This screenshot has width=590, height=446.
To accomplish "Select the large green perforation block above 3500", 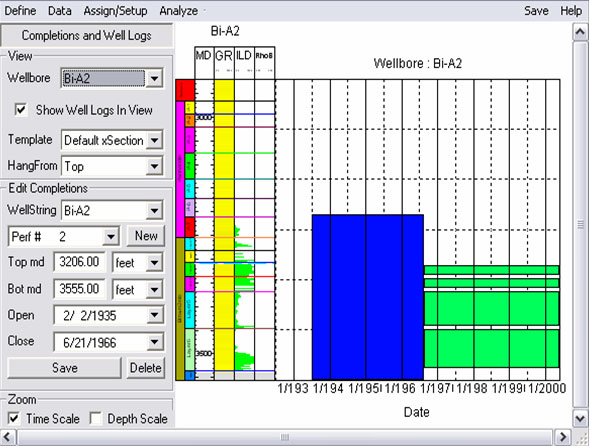I will [x=491, y=308].
